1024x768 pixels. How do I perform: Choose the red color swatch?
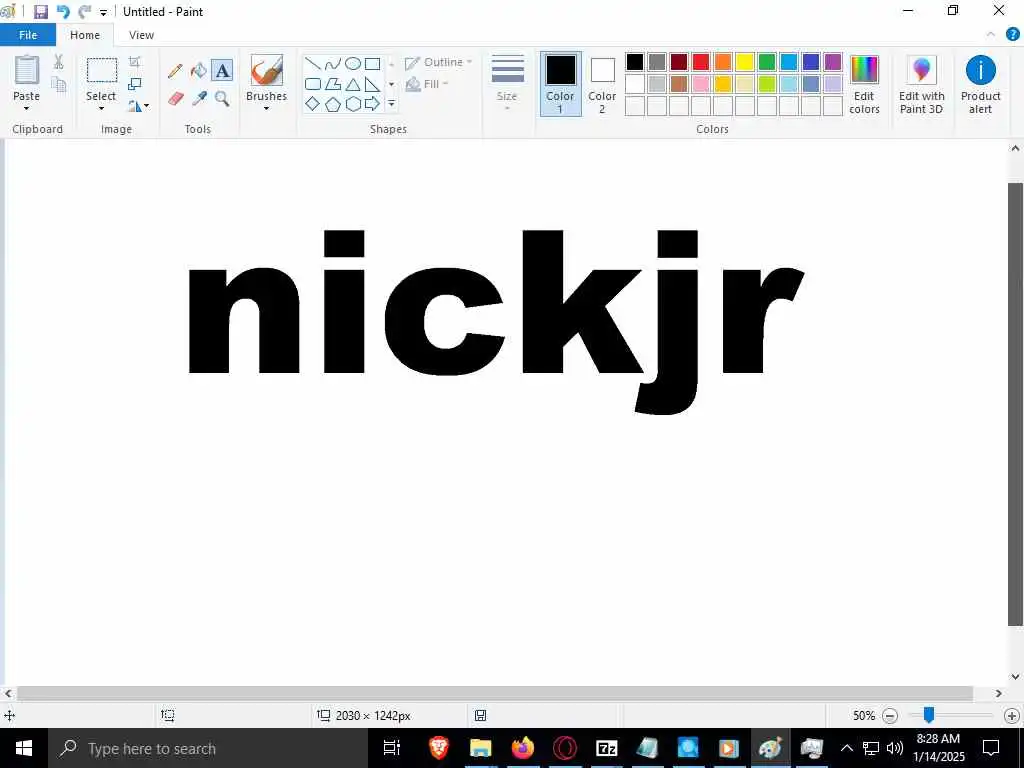pos(701,62)
